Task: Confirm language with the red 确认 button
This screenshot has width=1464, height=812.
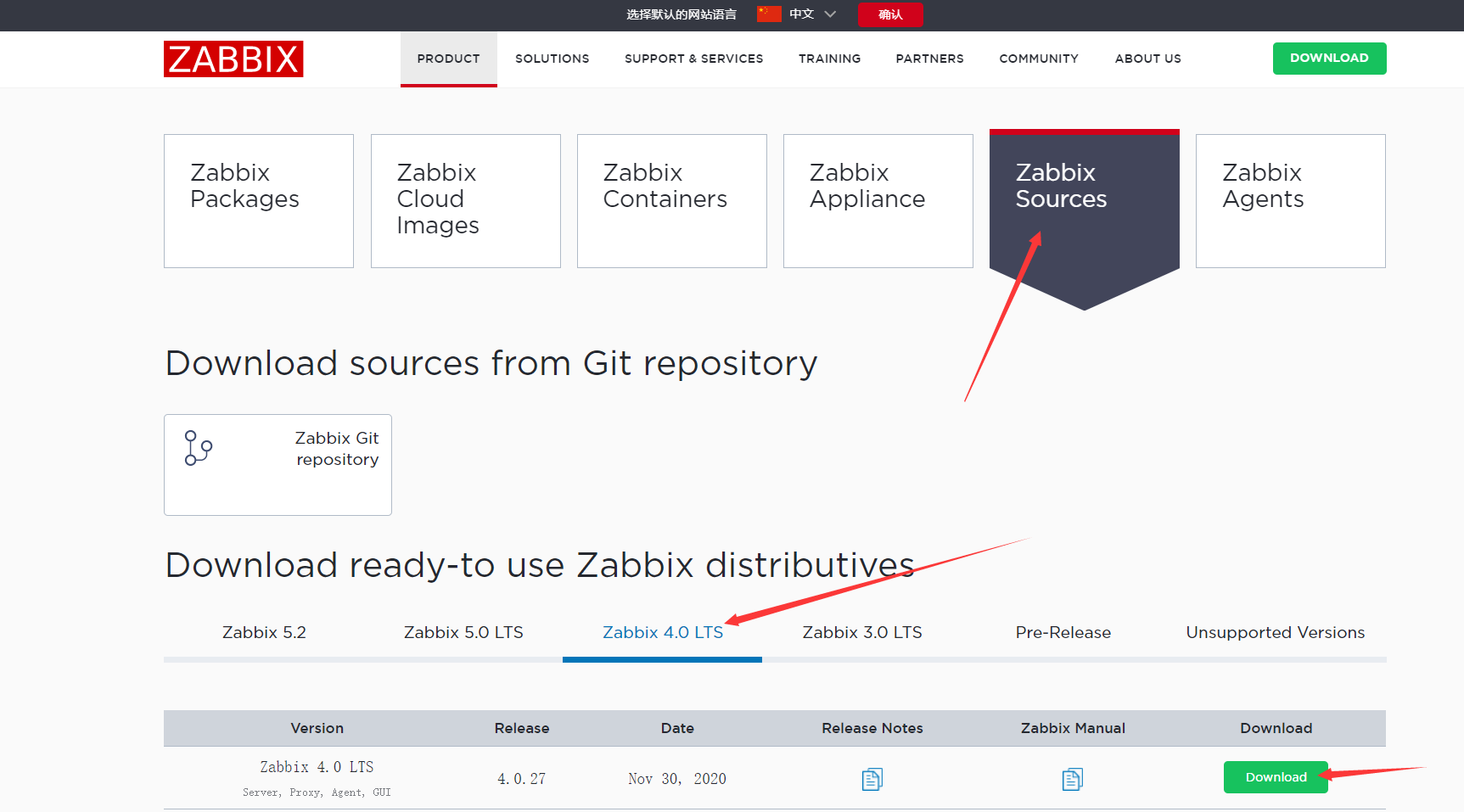Action: point(890,14)
